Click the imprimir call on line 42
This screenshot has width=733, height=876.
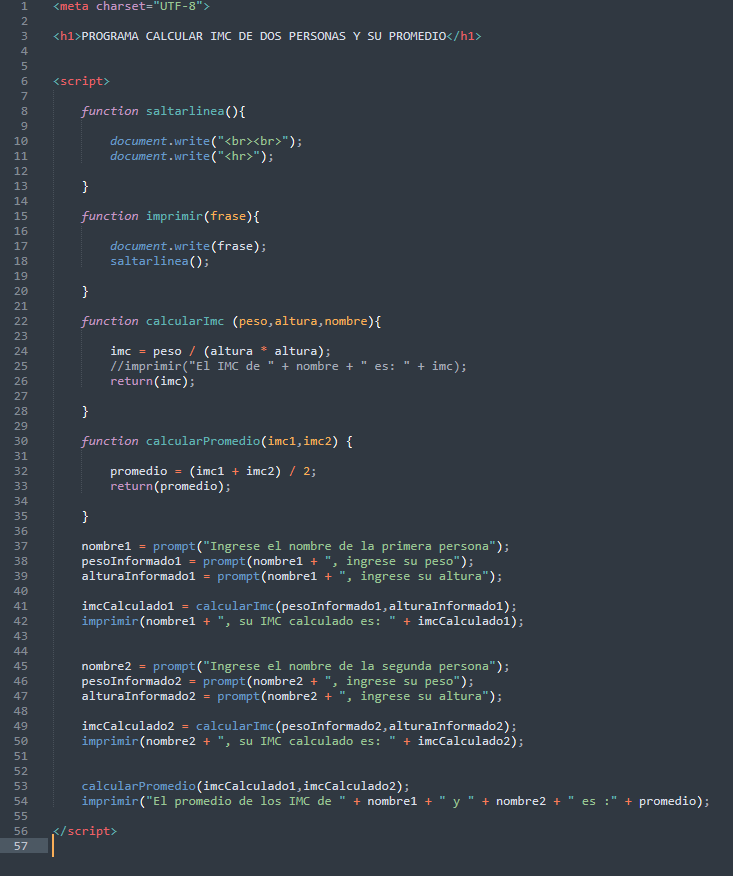tap(303, 621)
